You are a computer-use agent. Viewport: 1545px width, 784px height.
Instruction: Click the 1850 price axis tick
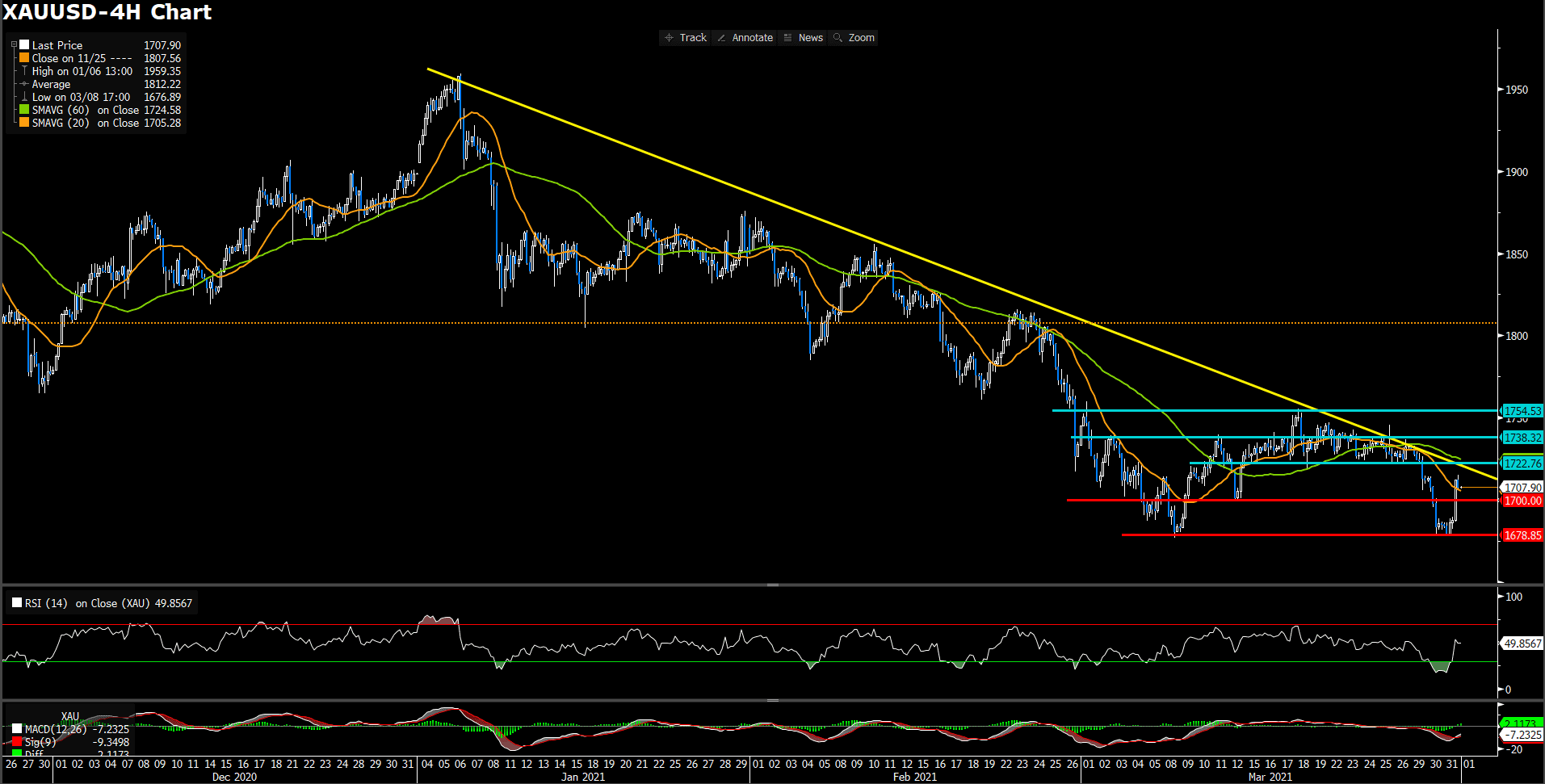pyautogui.click(x=1516, y=254)
